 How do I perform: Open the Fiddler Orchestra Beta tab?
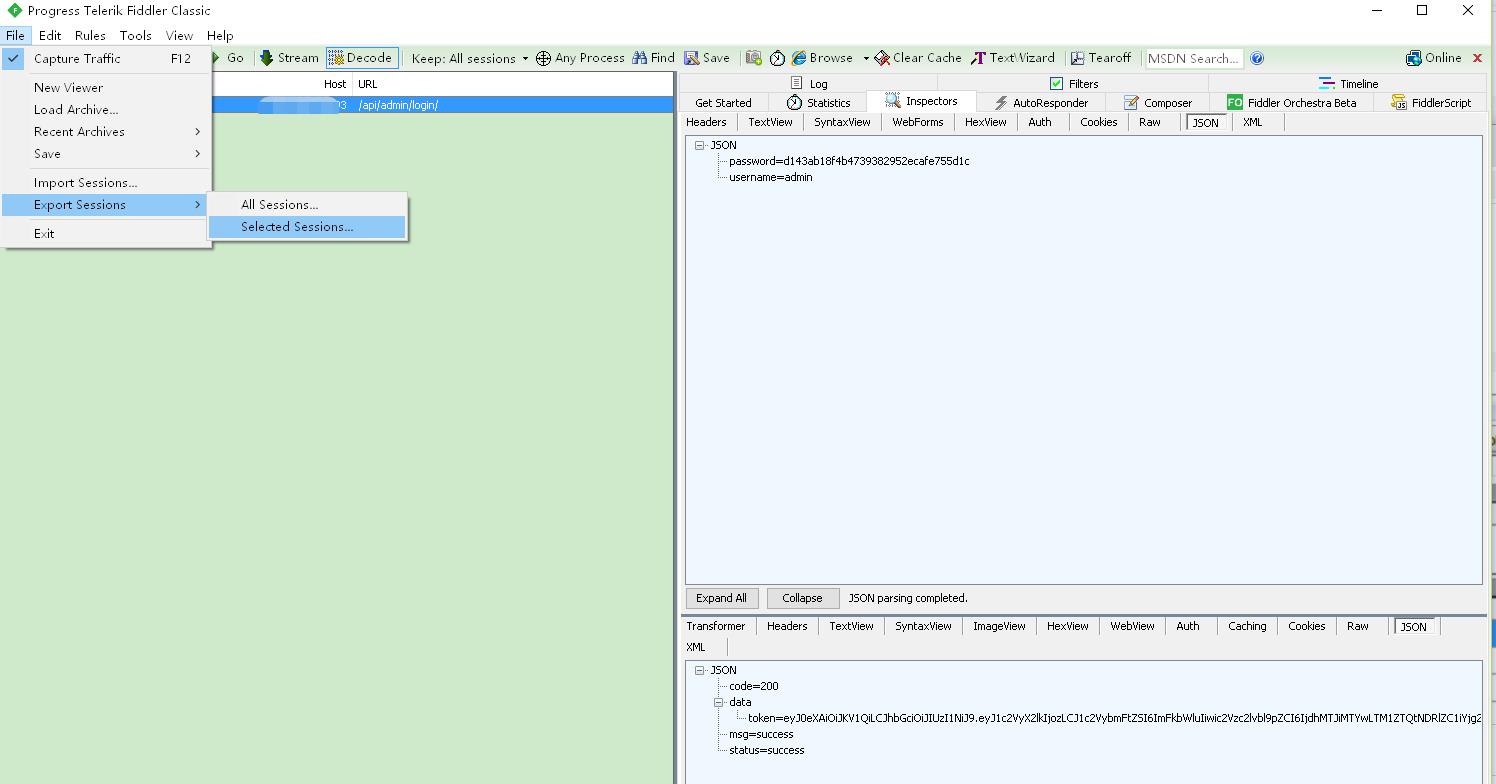click(x=1292, y=102)
